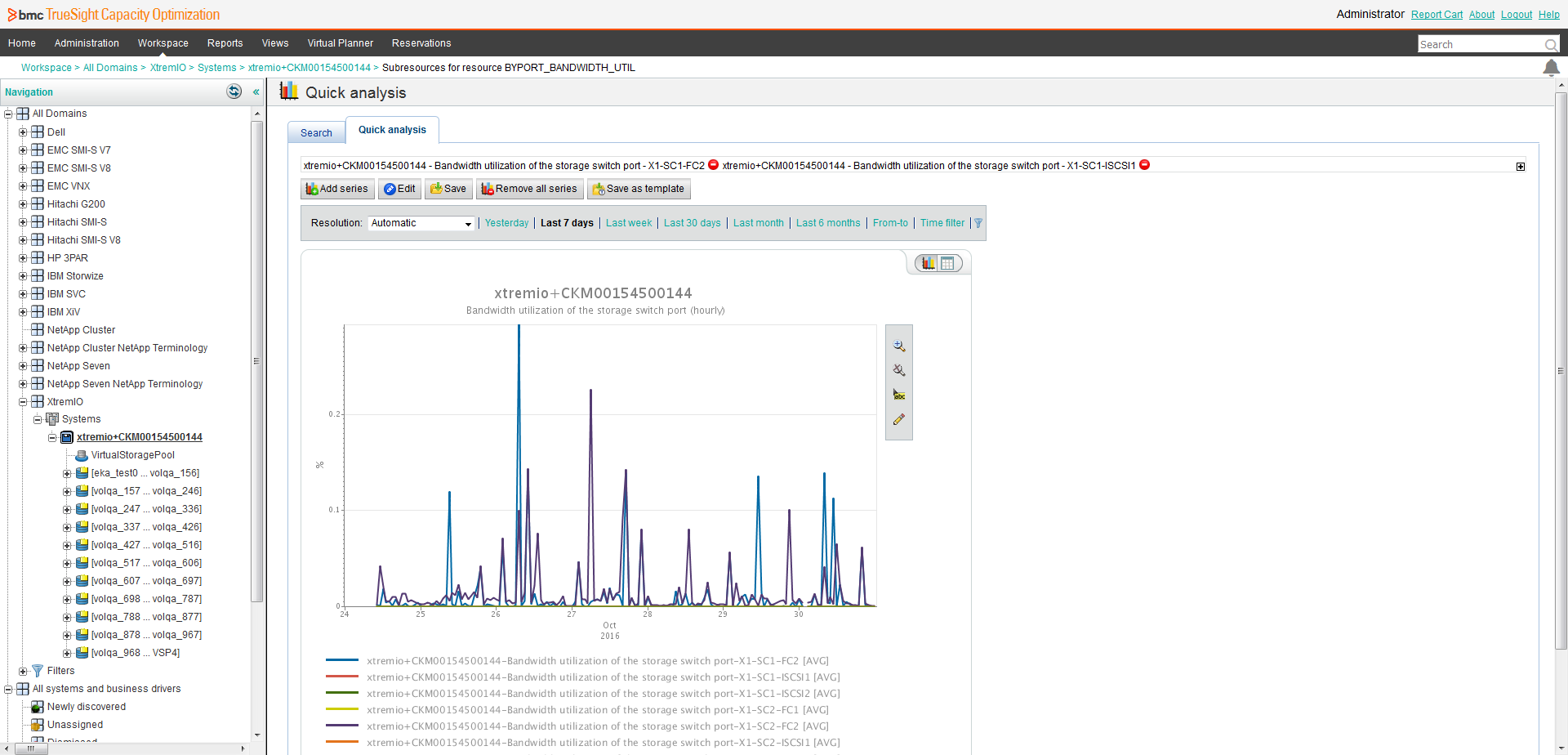
Task: Click the Filters funnel icon in tree
Action: click(38, 671)
